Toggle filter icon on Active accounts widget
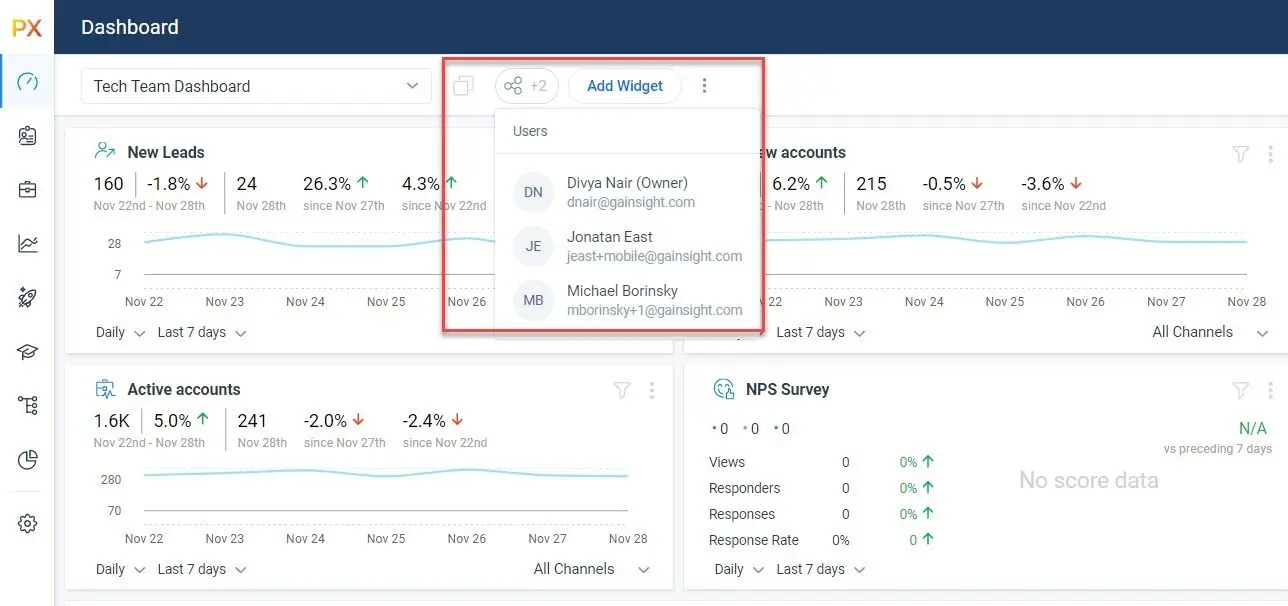Viewport: 1288px width, 606px height. 622,390
